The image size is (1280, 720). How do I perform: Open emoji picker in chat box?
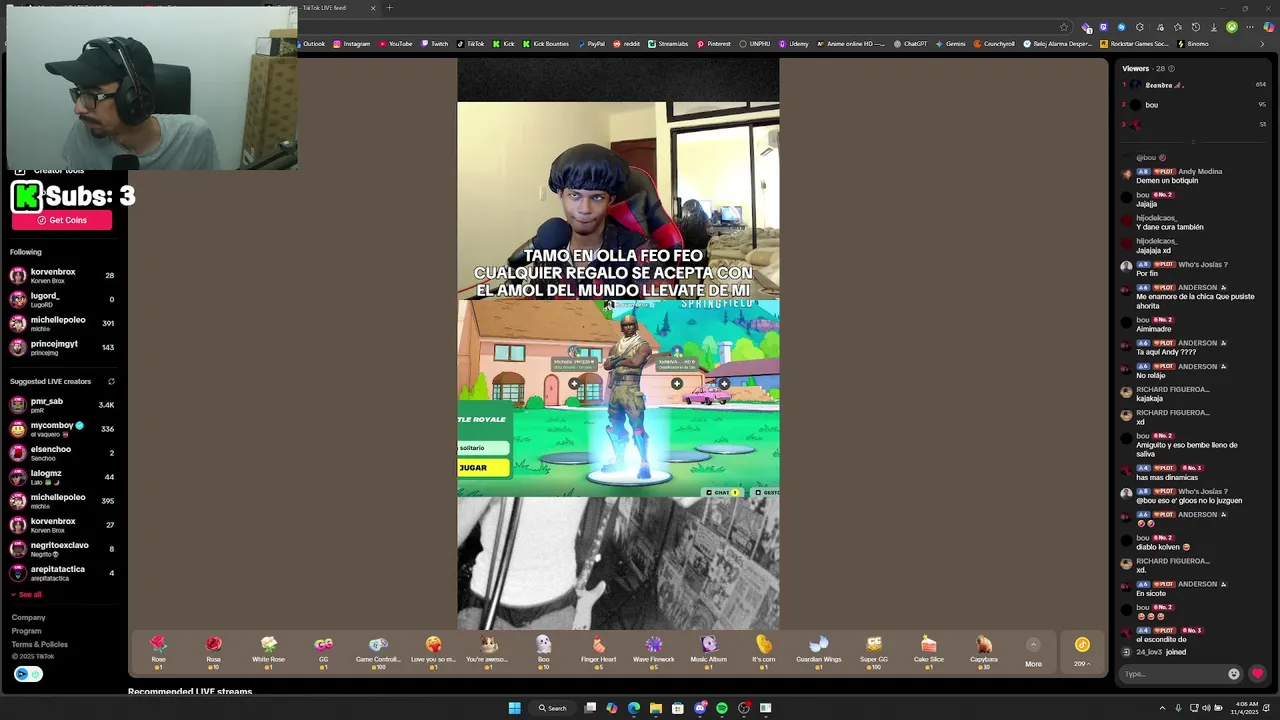[x=1233, y=674]
